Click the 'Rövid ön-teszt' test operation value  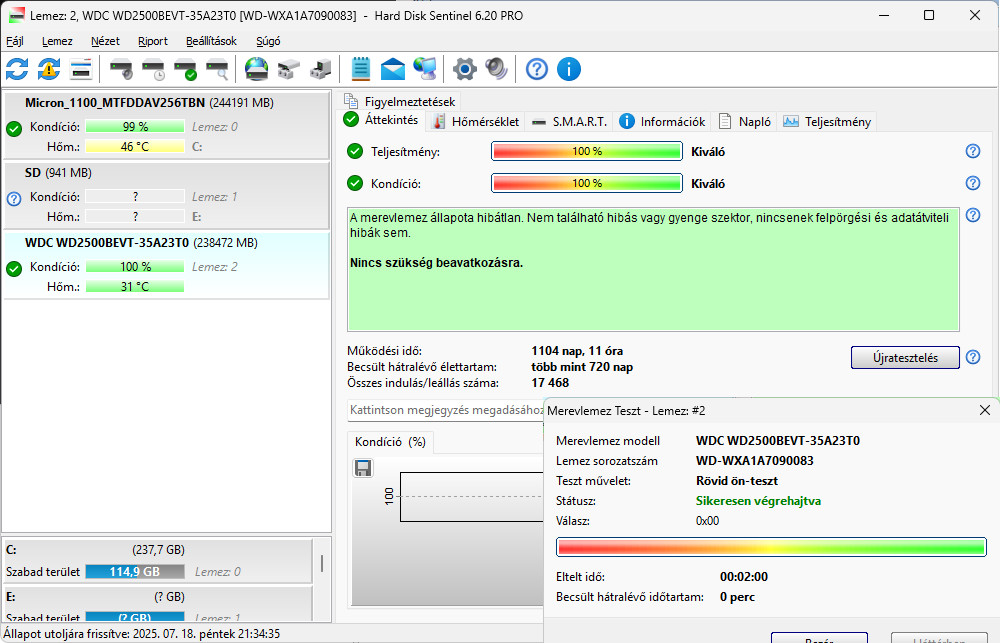(x=737, y=480)
